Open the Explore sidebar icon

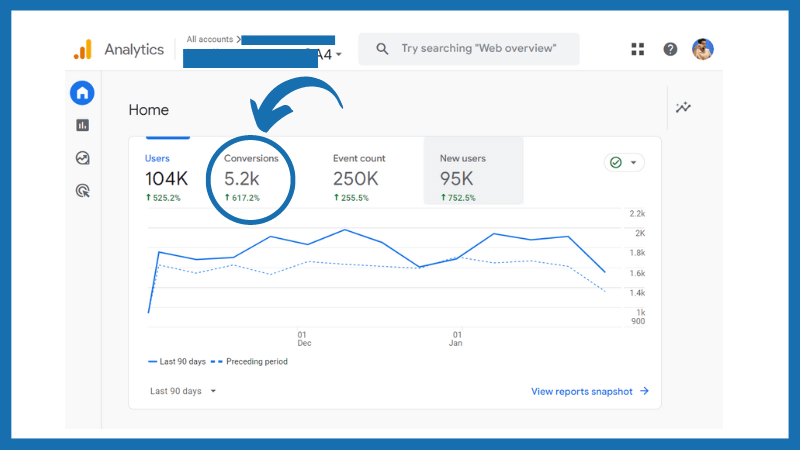click(x=82, y=157)
